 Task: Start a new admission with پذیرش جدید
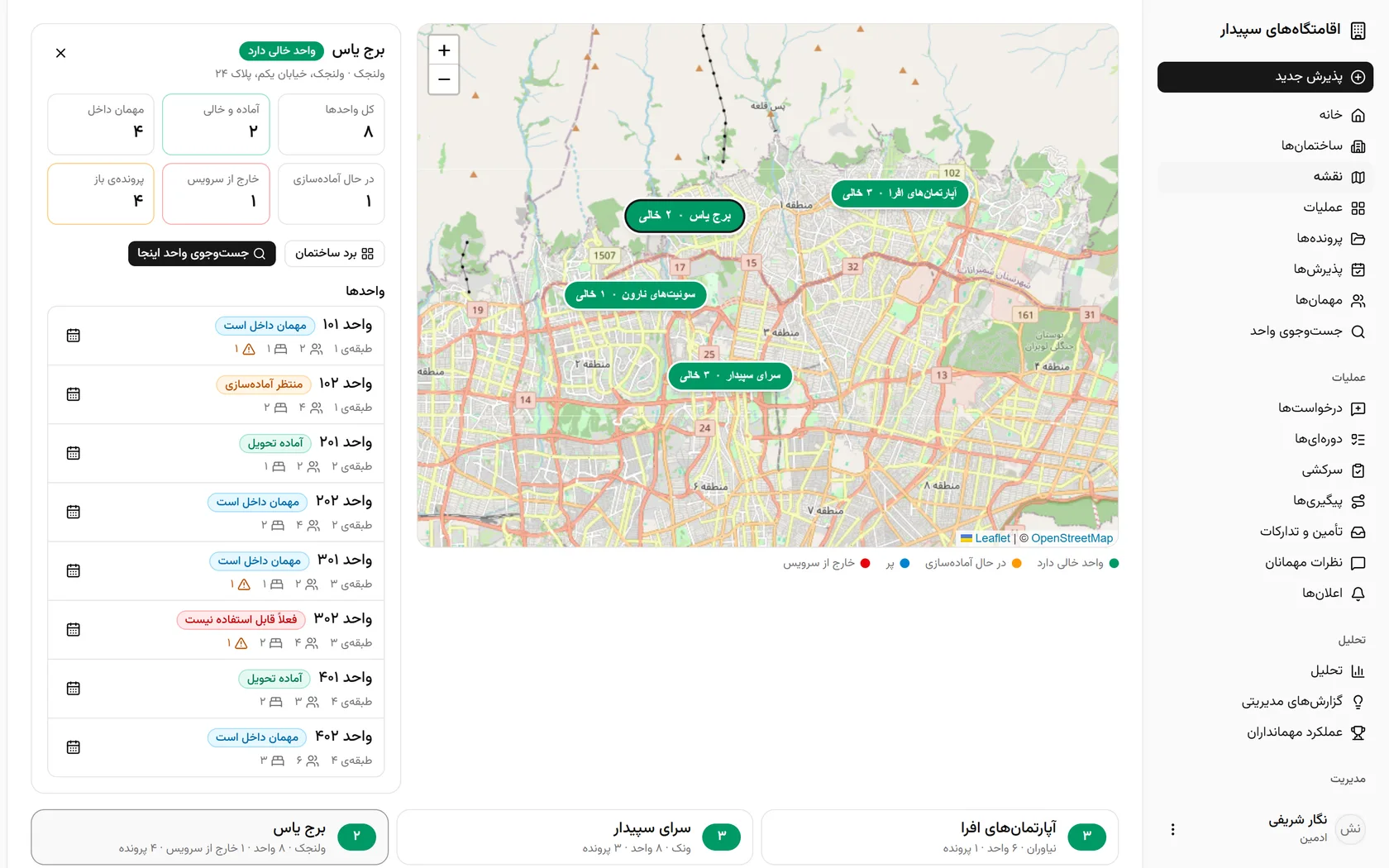(x=1265, y=77)
